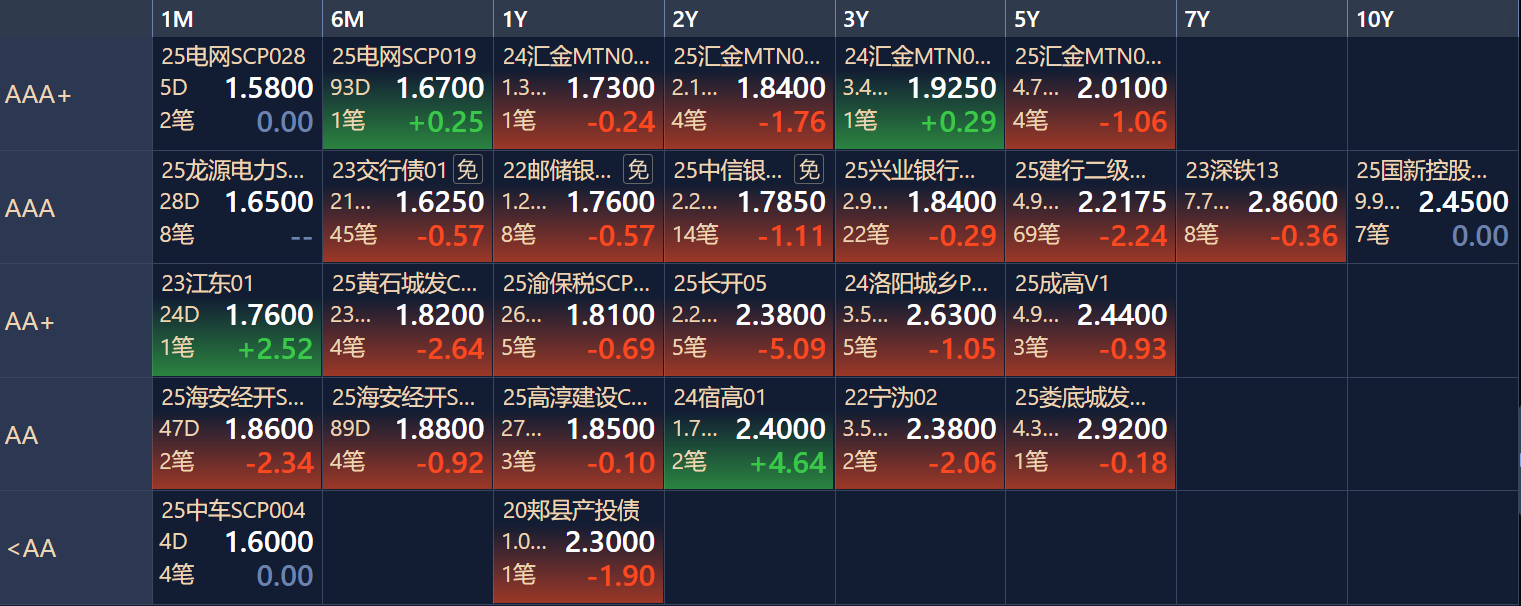Click the 25长开05 bond showing -5.09
1521x606 pixels.
point(749,321)
